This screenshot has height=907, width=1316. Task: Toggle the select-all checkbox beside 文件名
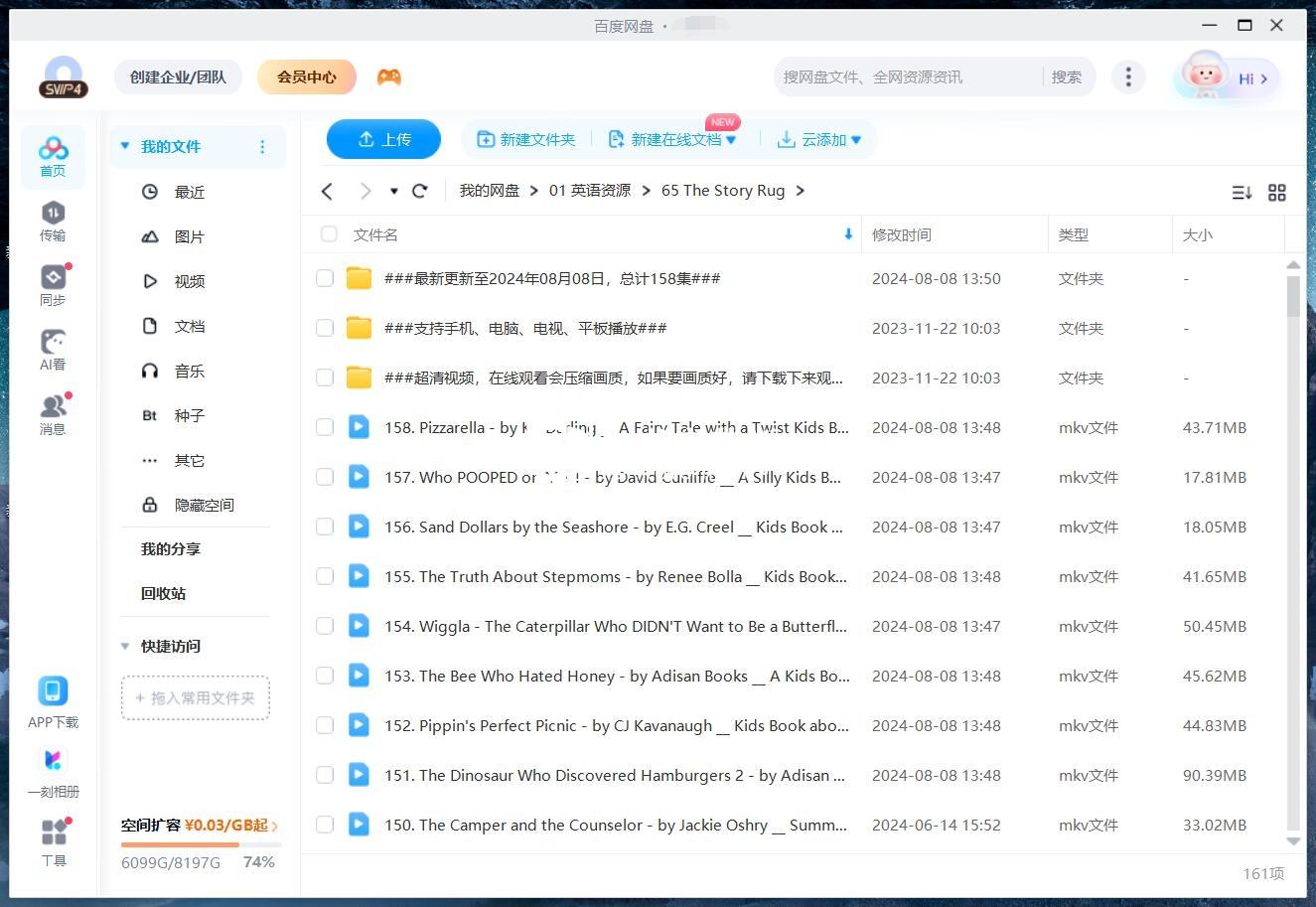(x=329, y=234)
